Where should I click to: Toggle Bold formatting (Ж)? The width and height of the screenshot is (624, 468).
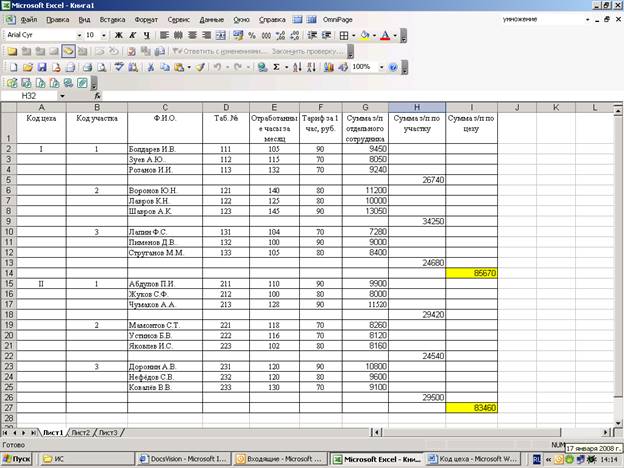pyautogui.click(x=119, y=35)
